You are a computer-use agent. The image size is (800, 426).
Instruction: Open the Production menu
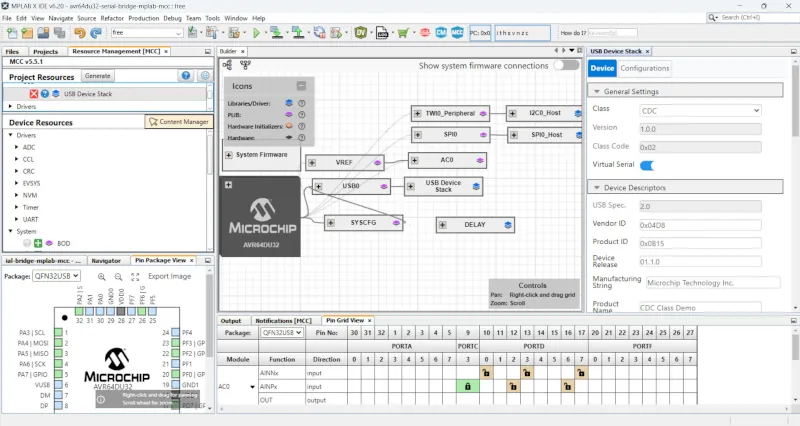[x=143, y=18]
